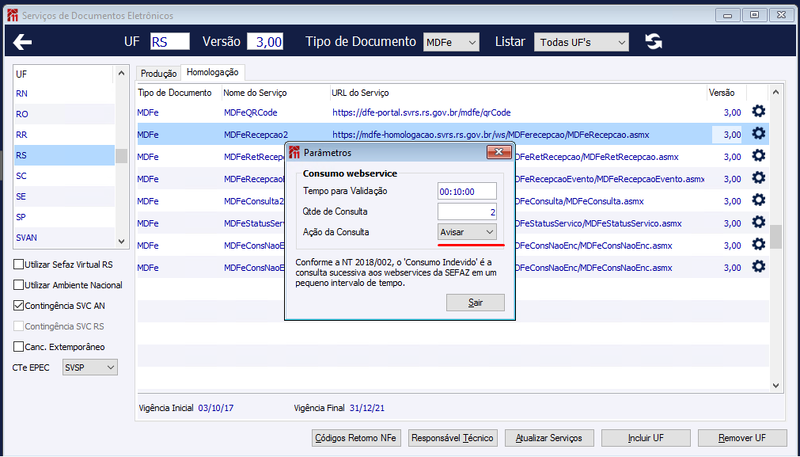Click the MDFeQRCode service name
This screenshot has width=800, height=457.
[251, 113]
